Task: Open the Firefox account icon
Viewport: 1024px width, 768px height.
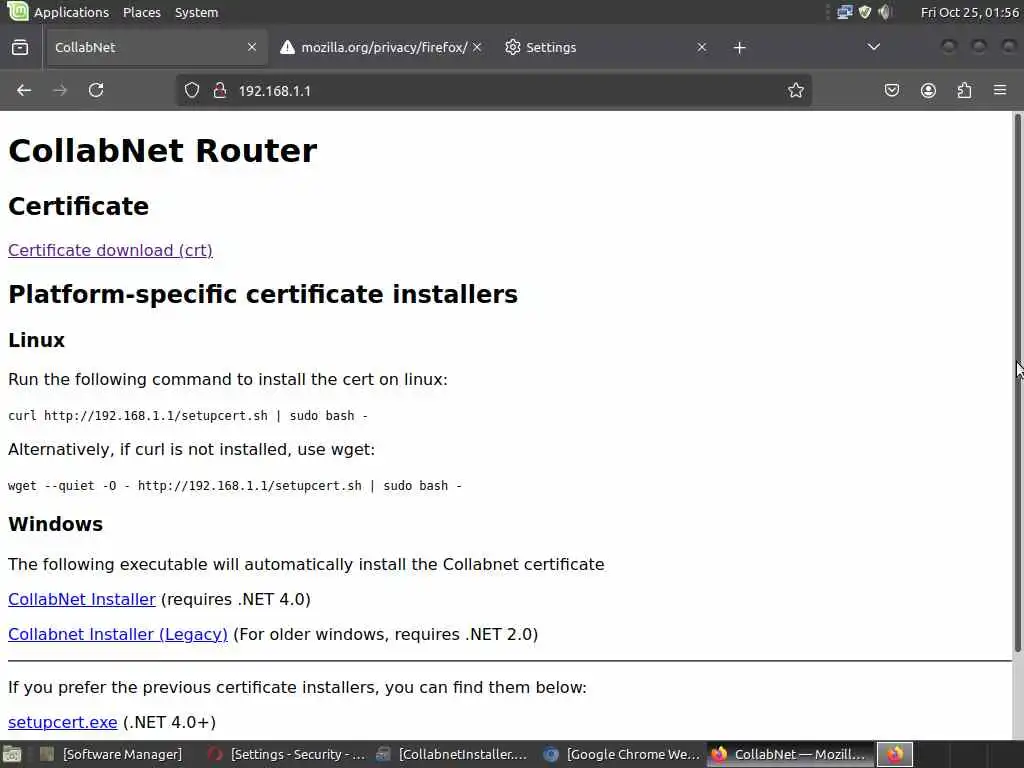Action: coord(928,90)
